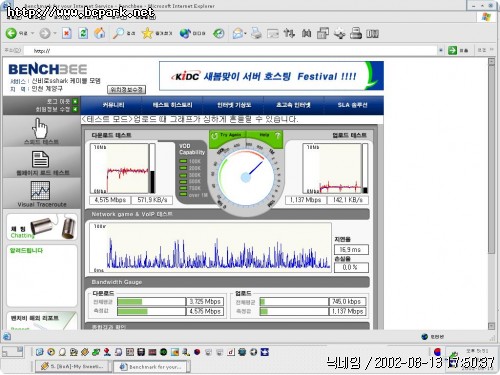Click the Try Again button above gauge
500x375 pixels.
coord(227,135)
